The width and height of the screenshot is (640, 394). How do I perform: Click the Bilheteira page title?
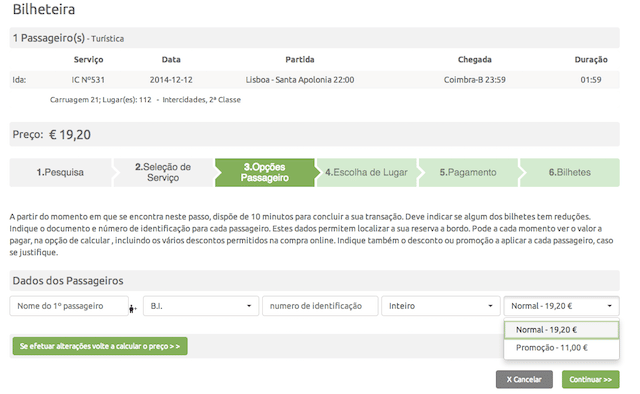pyautogui.click(x=44, y=9)
